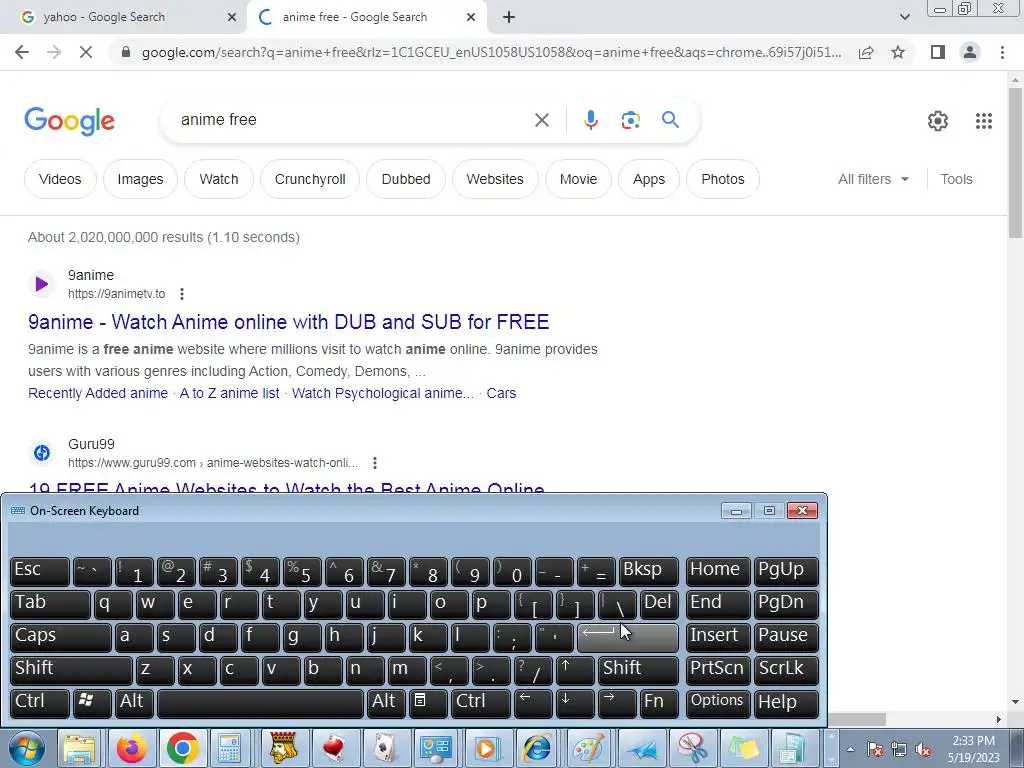Expand the All filters dropdown

tap(873, 179)
